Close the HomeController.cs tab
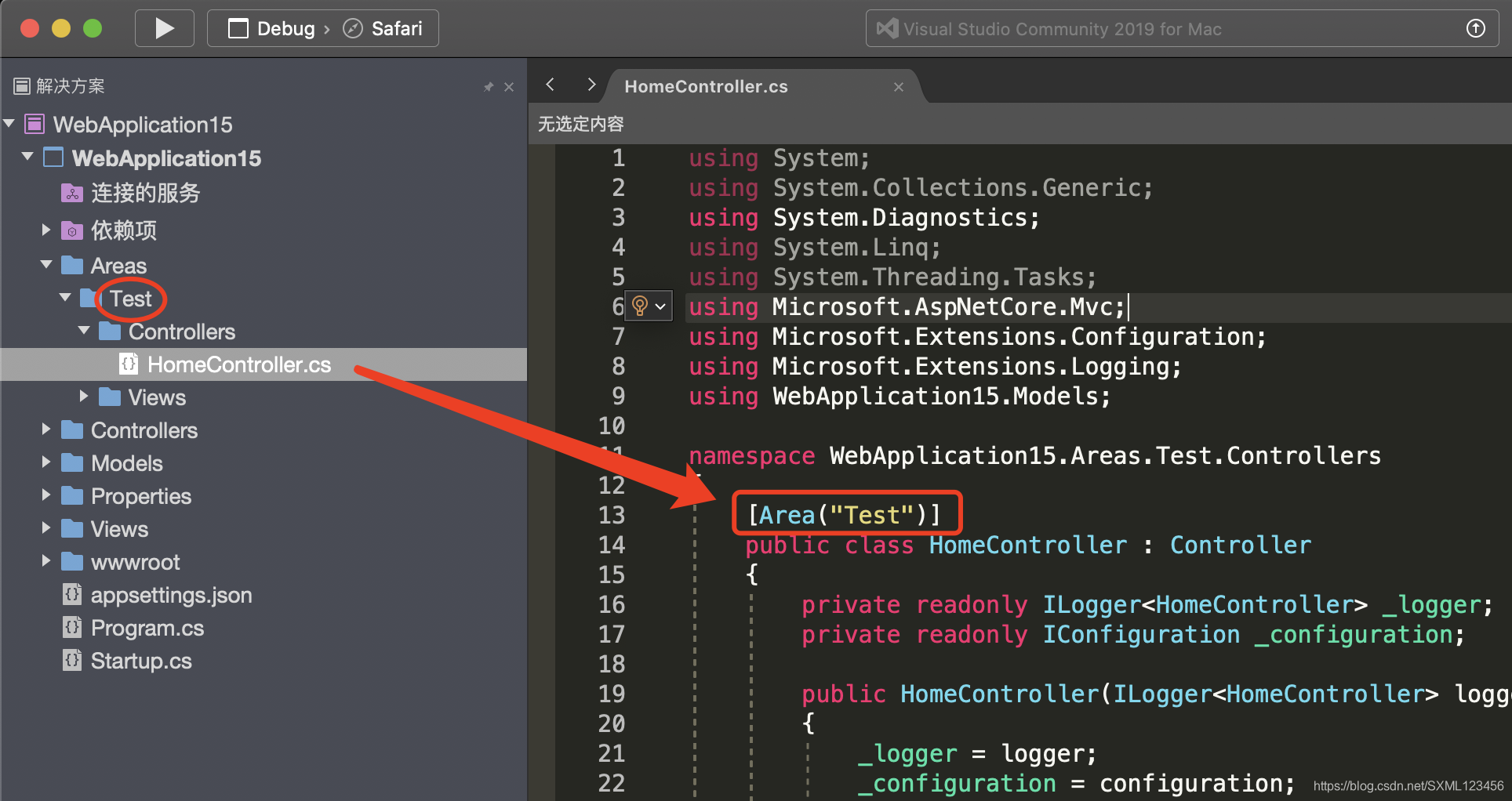This screenshot has height=801, width=1512. [899, 87]
